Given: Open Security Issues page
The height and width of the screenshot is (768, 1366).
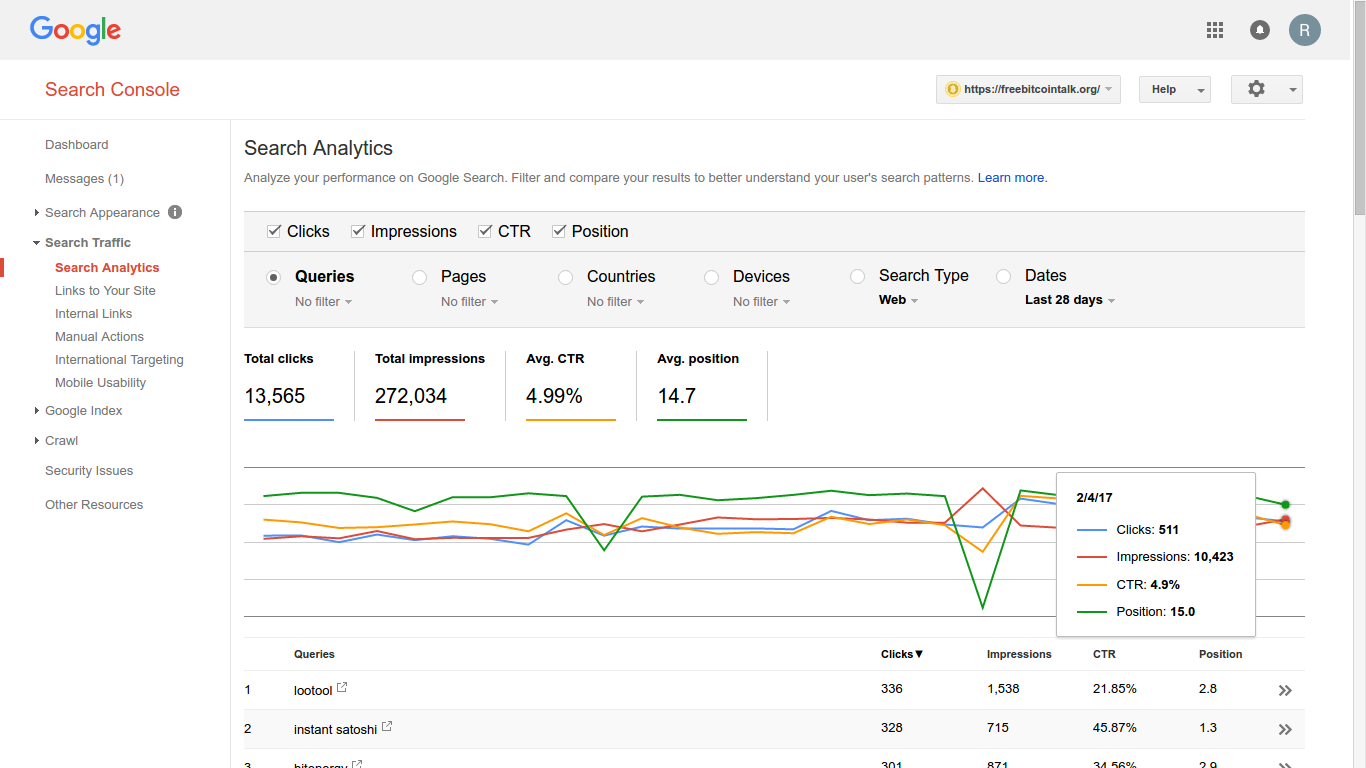Looking at the screenshot, I should tap(89, 471).
